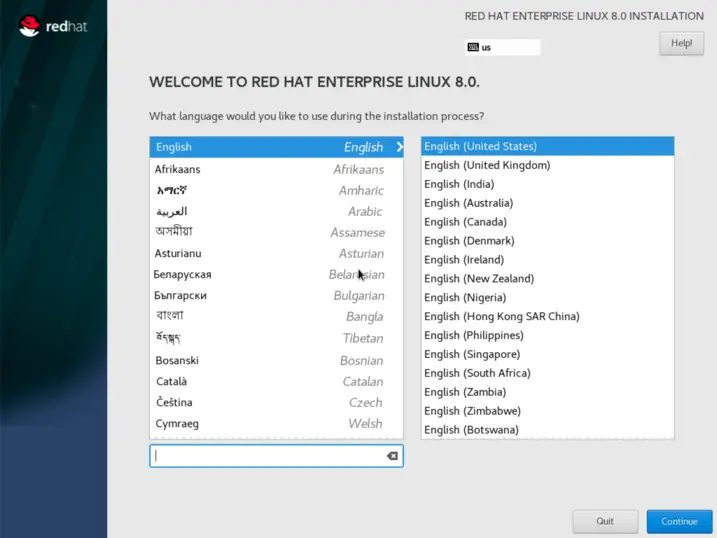Select Čeština language entry

coord(276,402)
